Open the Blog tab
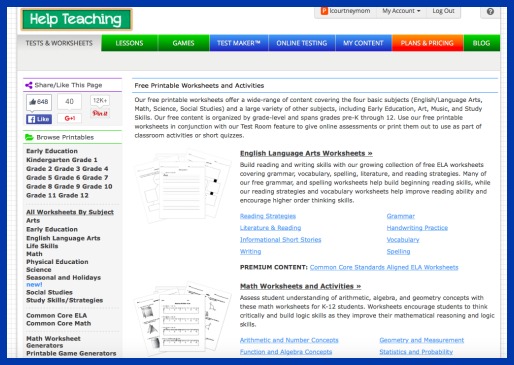Screen dimensions: 514x365 click(481, 43)
